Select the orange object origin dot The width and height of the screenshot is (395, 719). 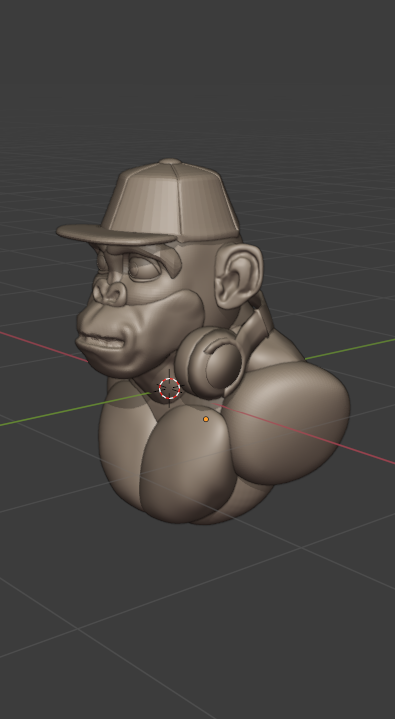pyautogui.click(x=206, y=419)
